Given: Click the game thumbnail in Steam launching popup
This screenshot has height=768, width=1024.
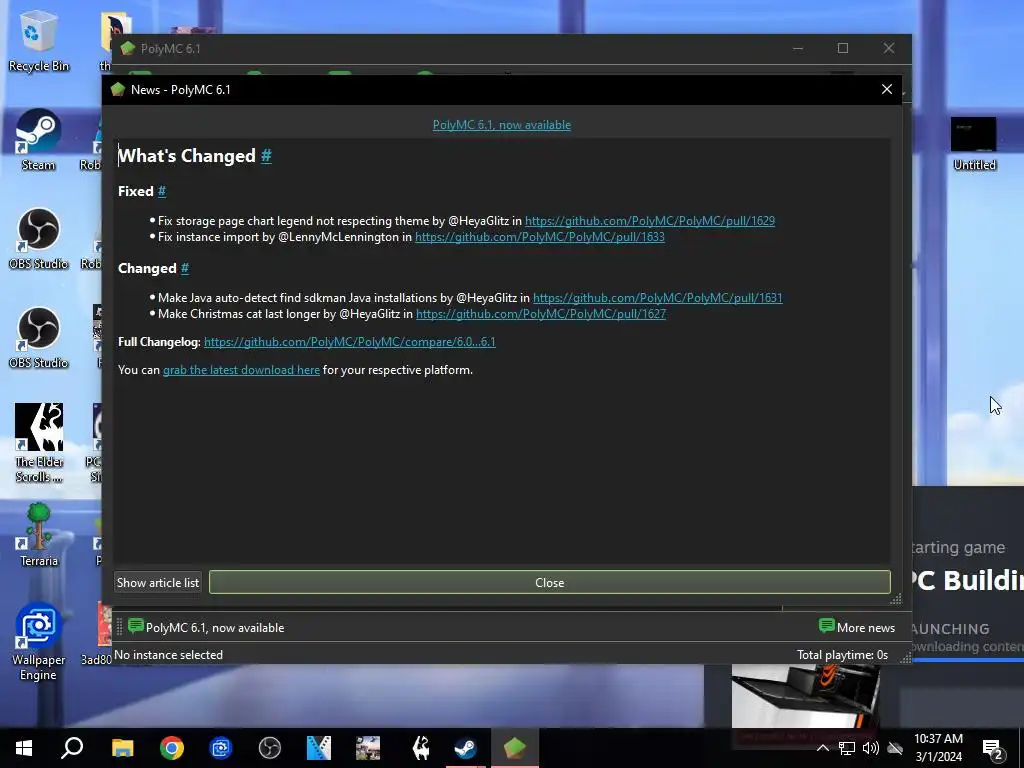Looking at the screenshot, I should 805,696.
